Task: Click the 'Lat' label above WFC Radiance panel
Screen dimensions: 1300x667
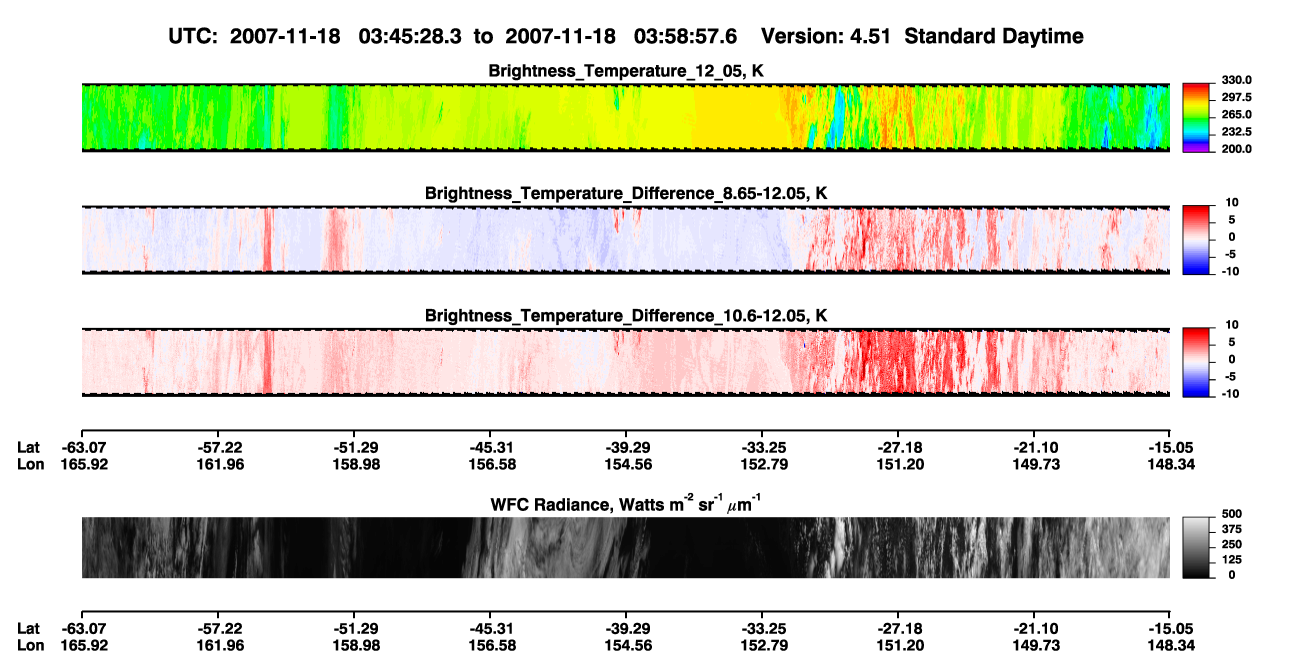Action: (x=29, y=447)
